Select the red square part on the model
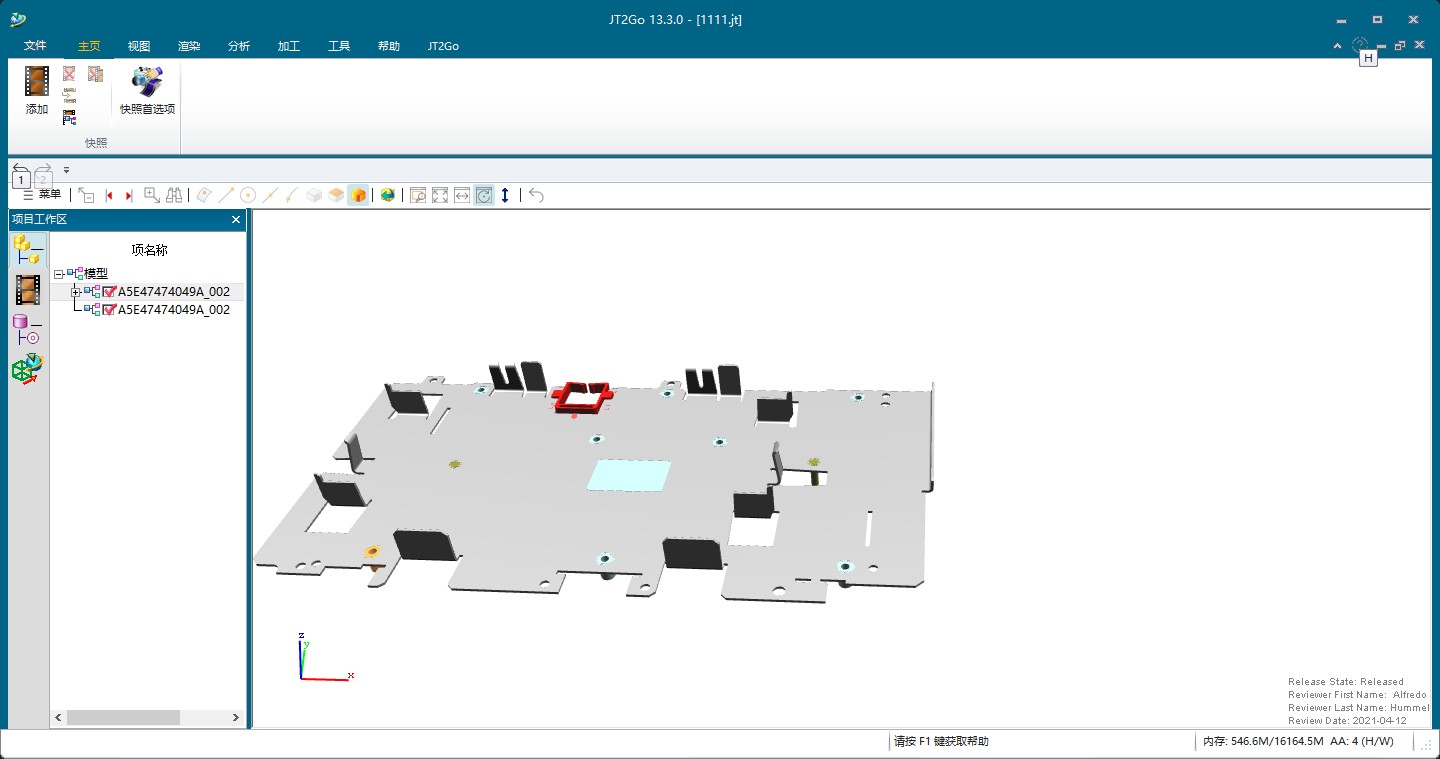Image resolution: width=1440 pixels, height=759 pixels. (x=583, y=396)
